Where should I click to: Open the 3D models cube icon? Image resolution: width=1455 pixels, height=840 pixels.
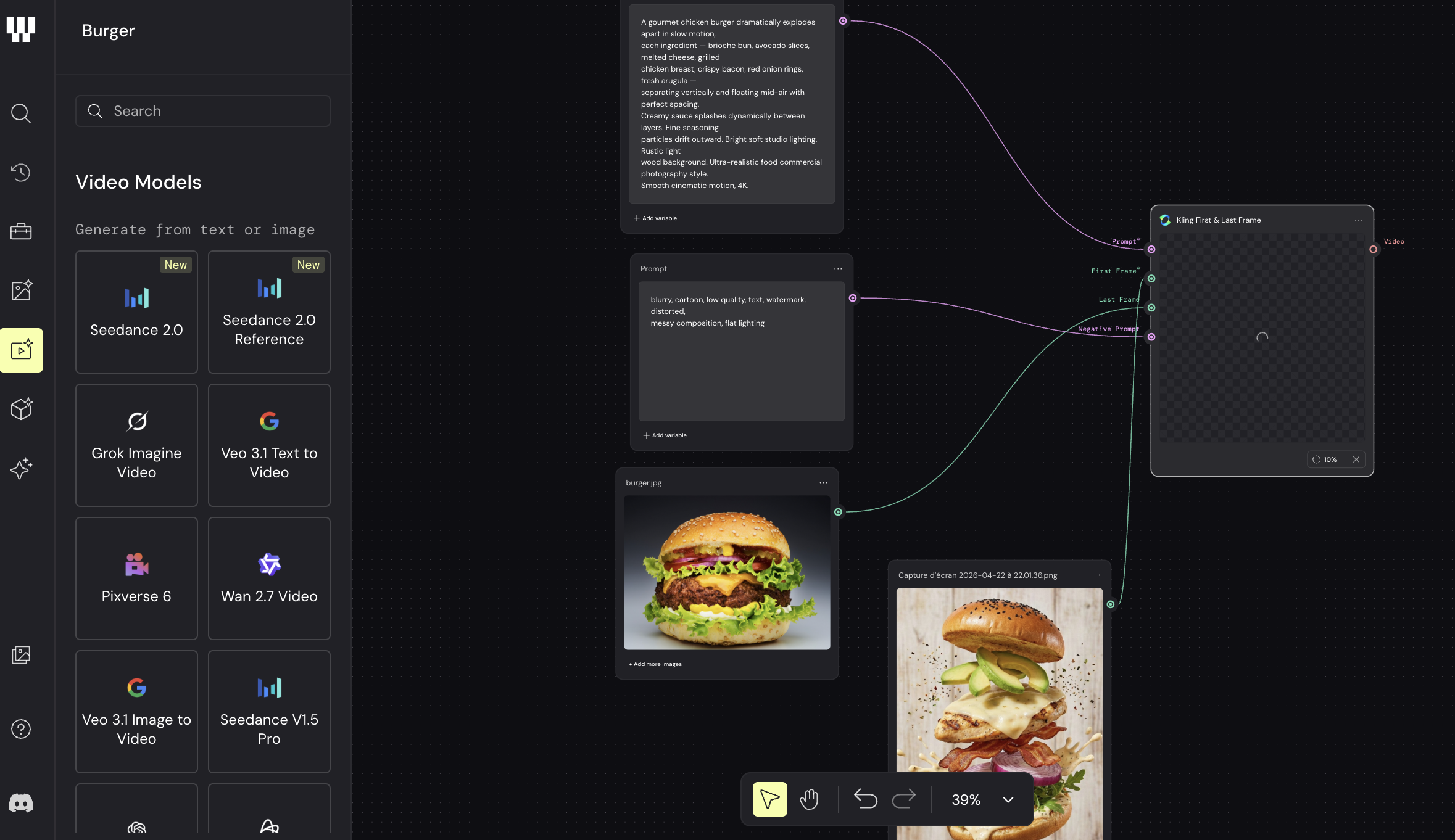click(x=21, y=409)
